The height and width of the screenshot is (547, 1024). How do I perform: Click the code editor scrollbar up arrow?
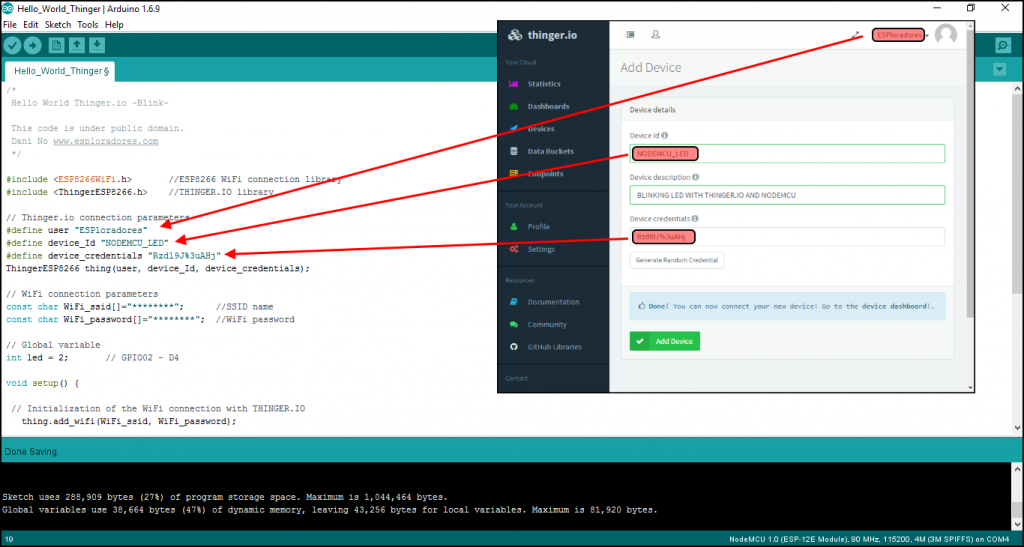(x=1017, y=88)
